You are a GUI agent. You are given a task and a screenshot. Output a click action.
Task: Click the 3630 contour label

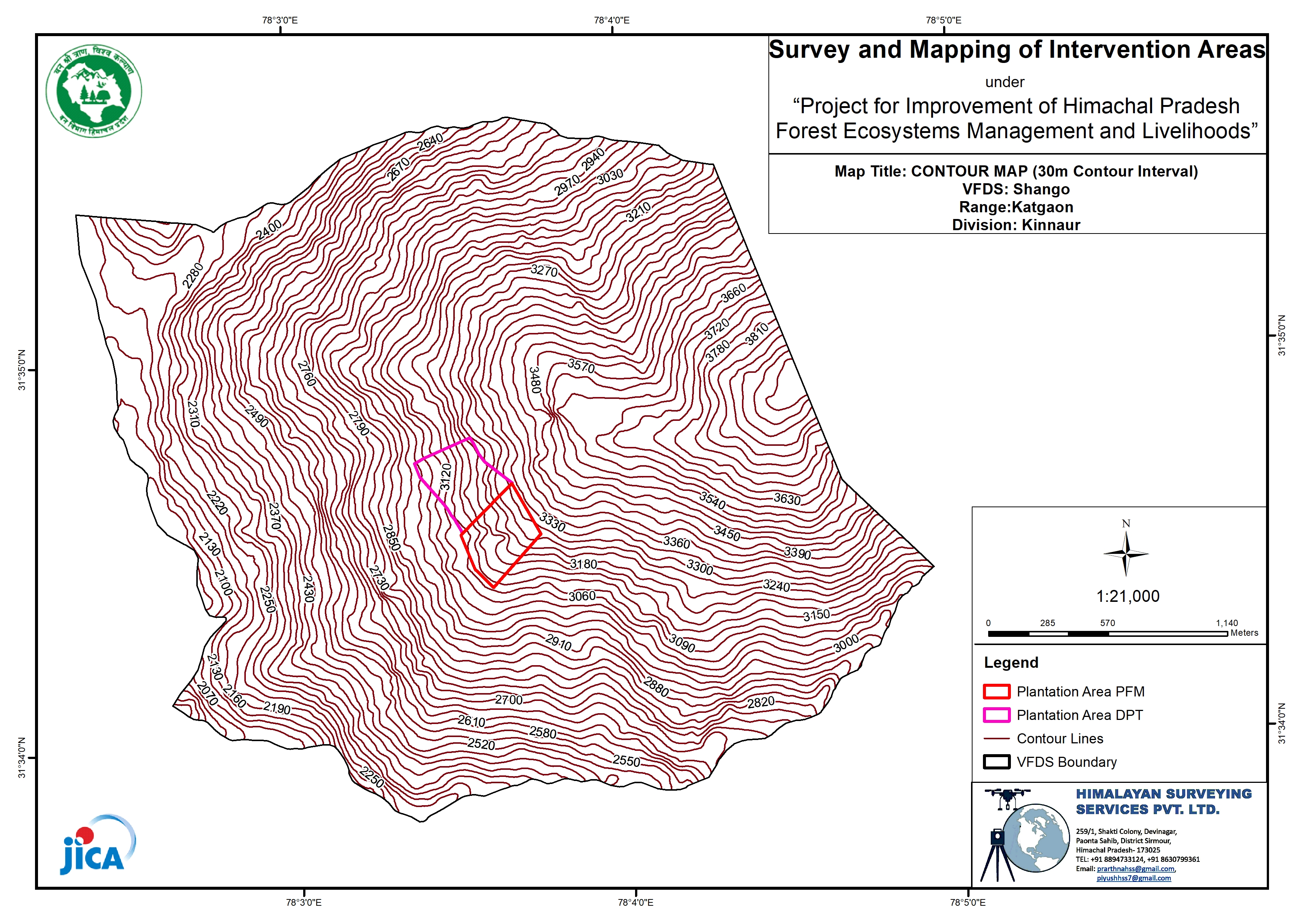click(x=787, y=499)
